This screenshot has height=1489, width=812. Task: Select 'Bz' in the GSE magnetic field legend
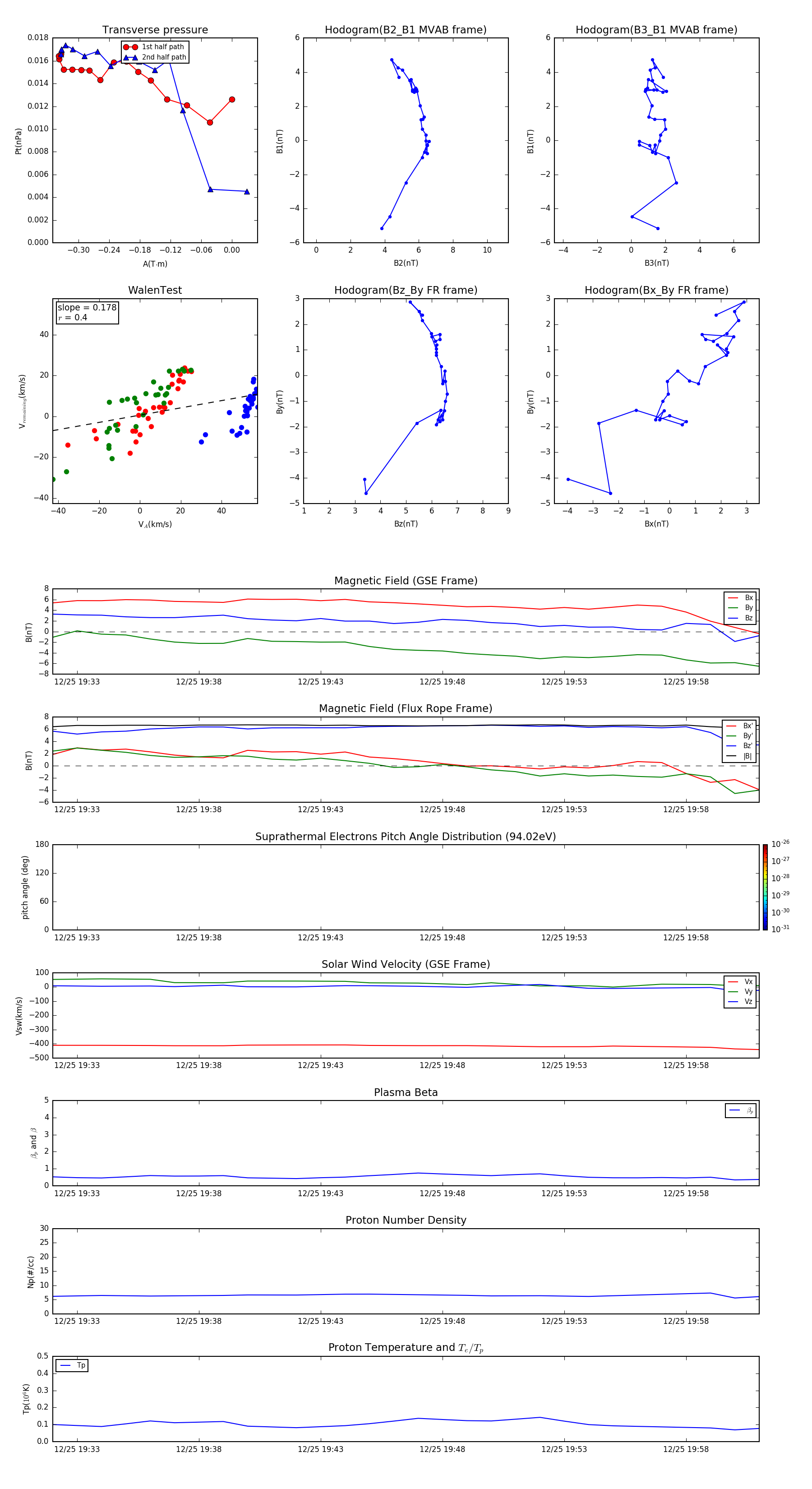740,619
